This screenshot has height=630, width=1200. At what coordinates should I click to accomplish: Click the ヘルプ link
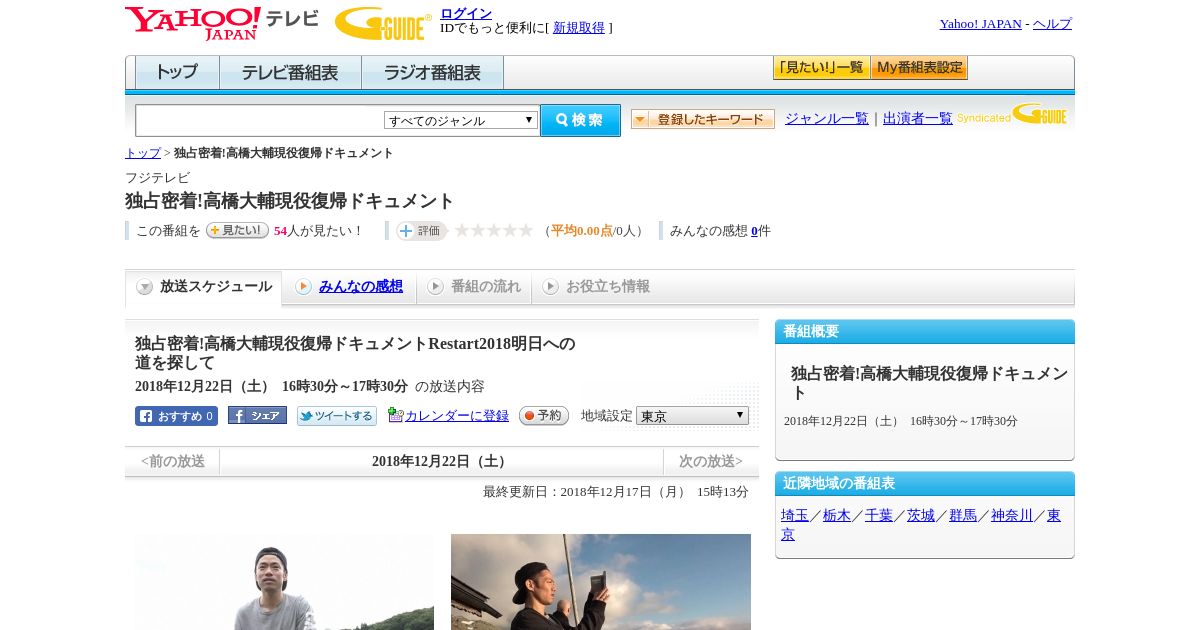1052,24
